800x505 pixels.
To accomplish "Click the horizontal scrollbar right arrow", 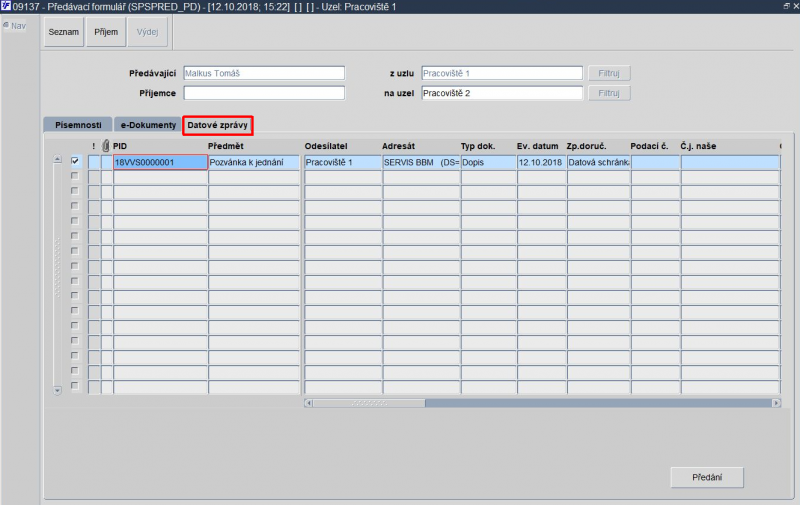I will (x=776, y=403).
